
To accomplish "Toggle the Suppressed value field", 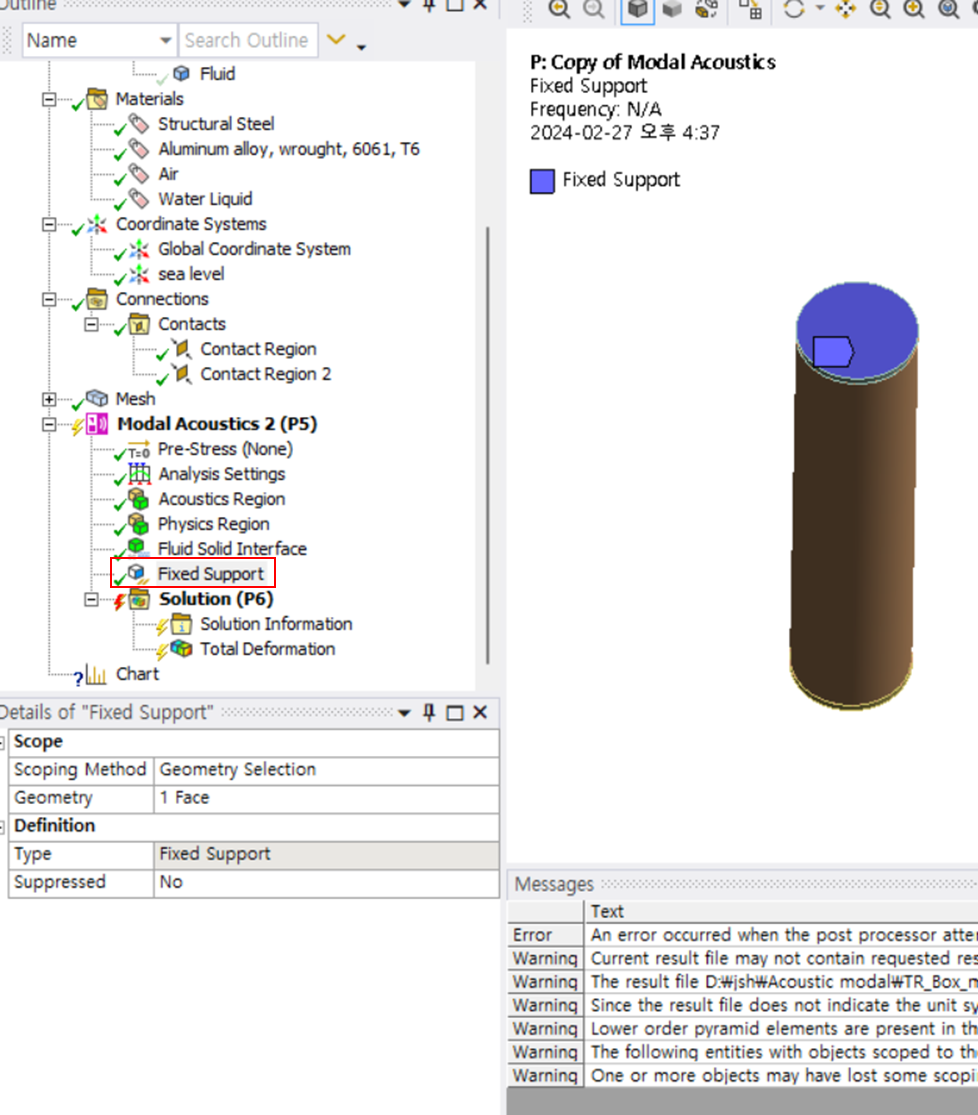I will tap(326, 882).
